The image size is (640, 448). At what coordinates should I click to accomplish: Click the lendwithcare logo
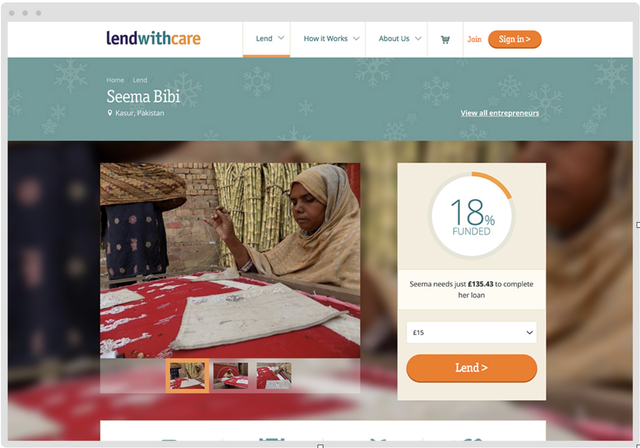(153, 38)
